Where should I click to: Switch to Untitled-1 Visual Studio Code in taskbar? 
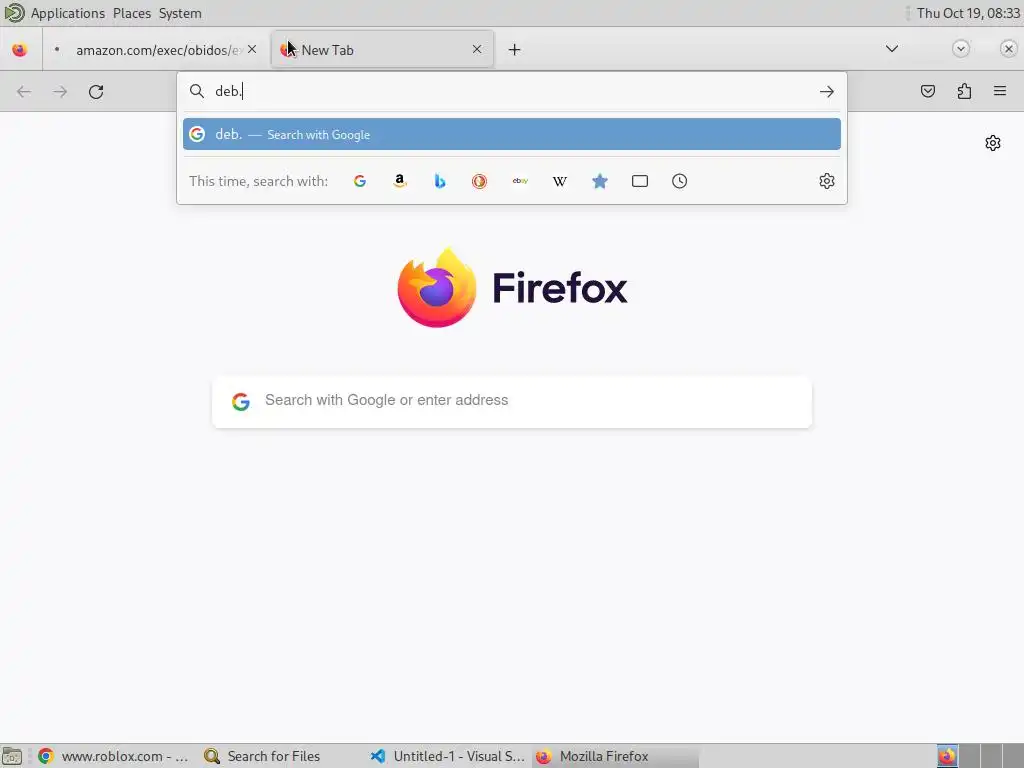pos(447,756)
